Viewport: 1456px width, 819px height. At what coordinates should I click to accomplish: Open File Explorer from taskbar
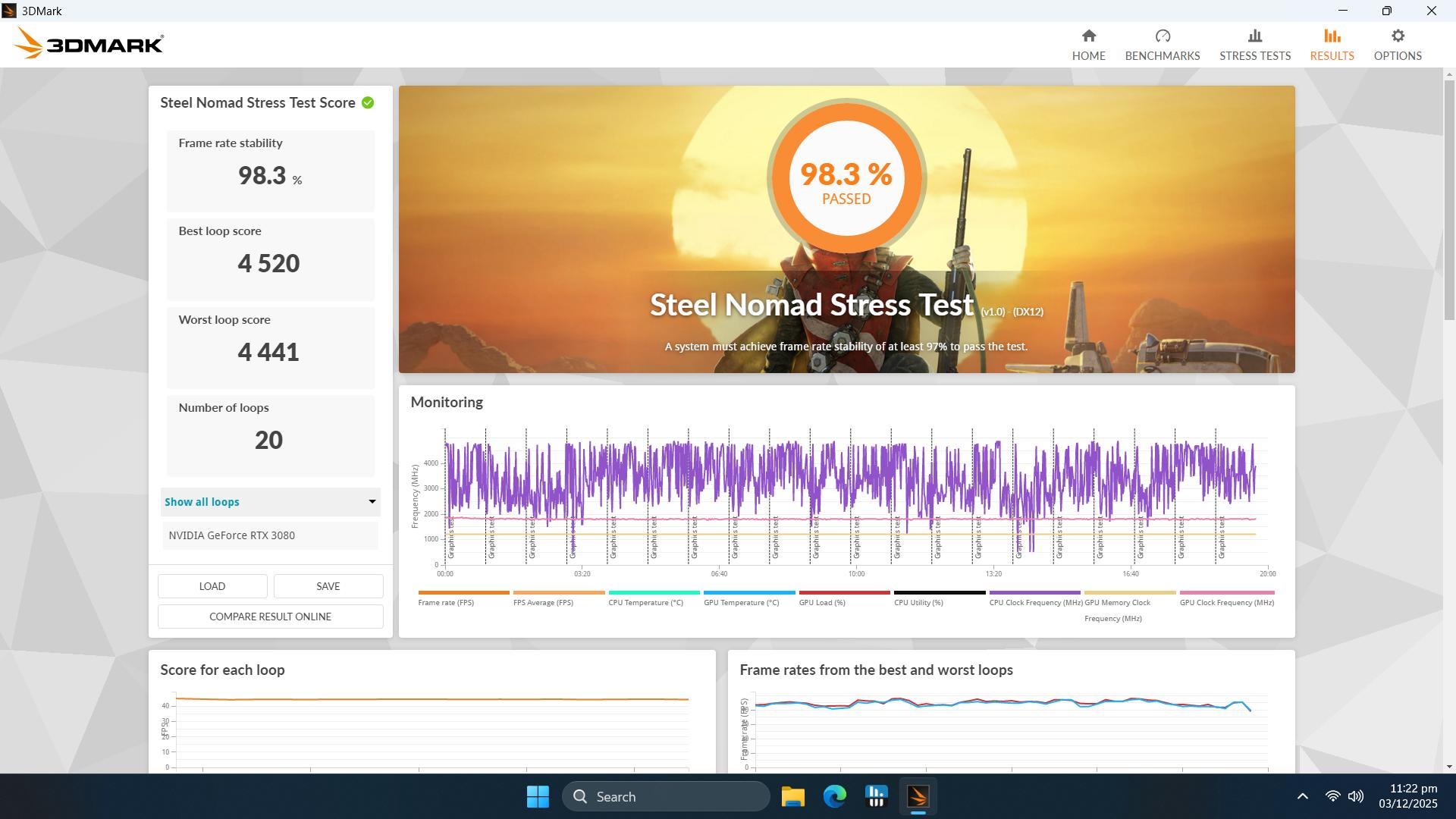(x=792, y=796)
